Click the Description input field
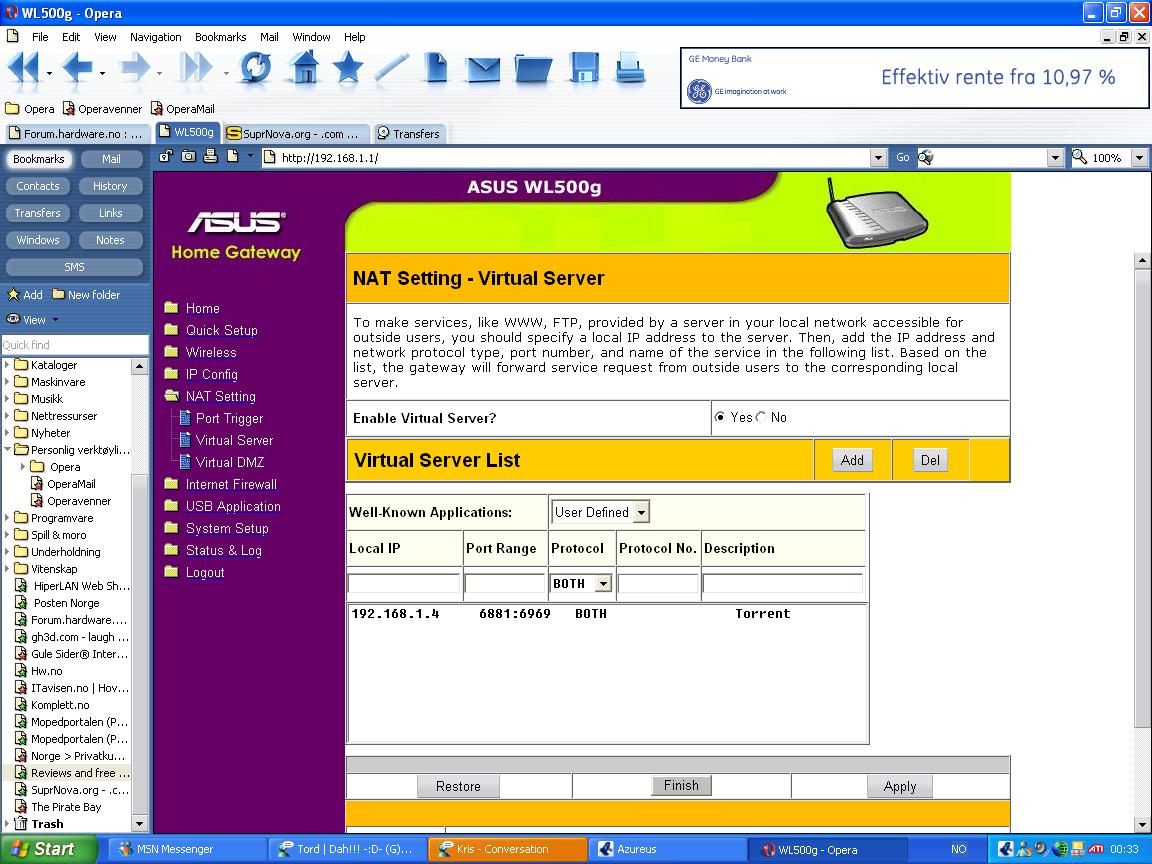Viewport: 1152px width, 864px height. point(783,583)
